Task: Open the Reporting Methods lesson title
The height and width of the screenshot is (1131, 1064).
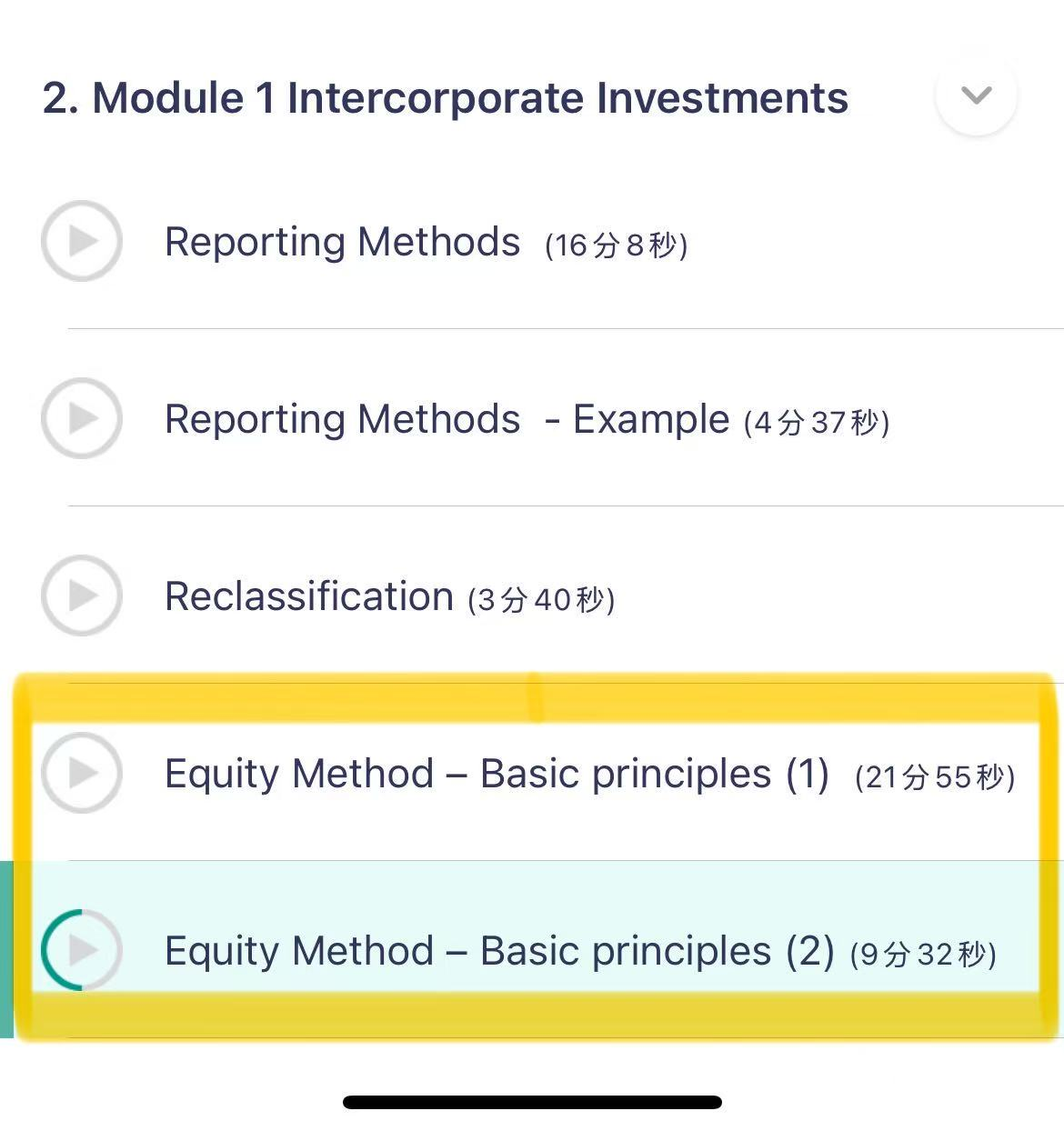Action: pyautogui.click(x=343, y=243)
